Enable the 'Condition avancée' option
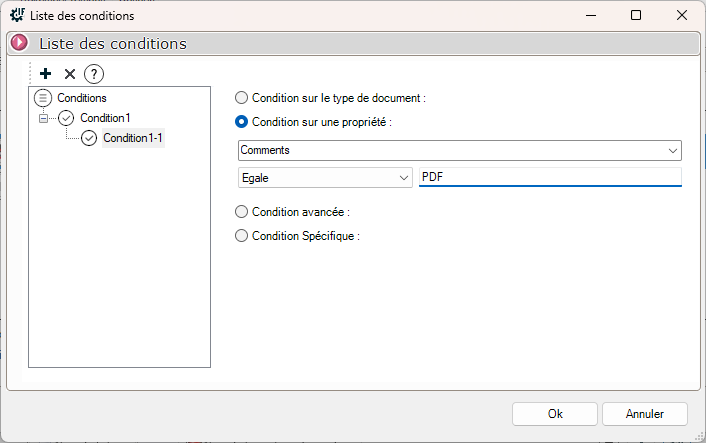This screenshot has height=443, width=706. click(x=241, y=212)
